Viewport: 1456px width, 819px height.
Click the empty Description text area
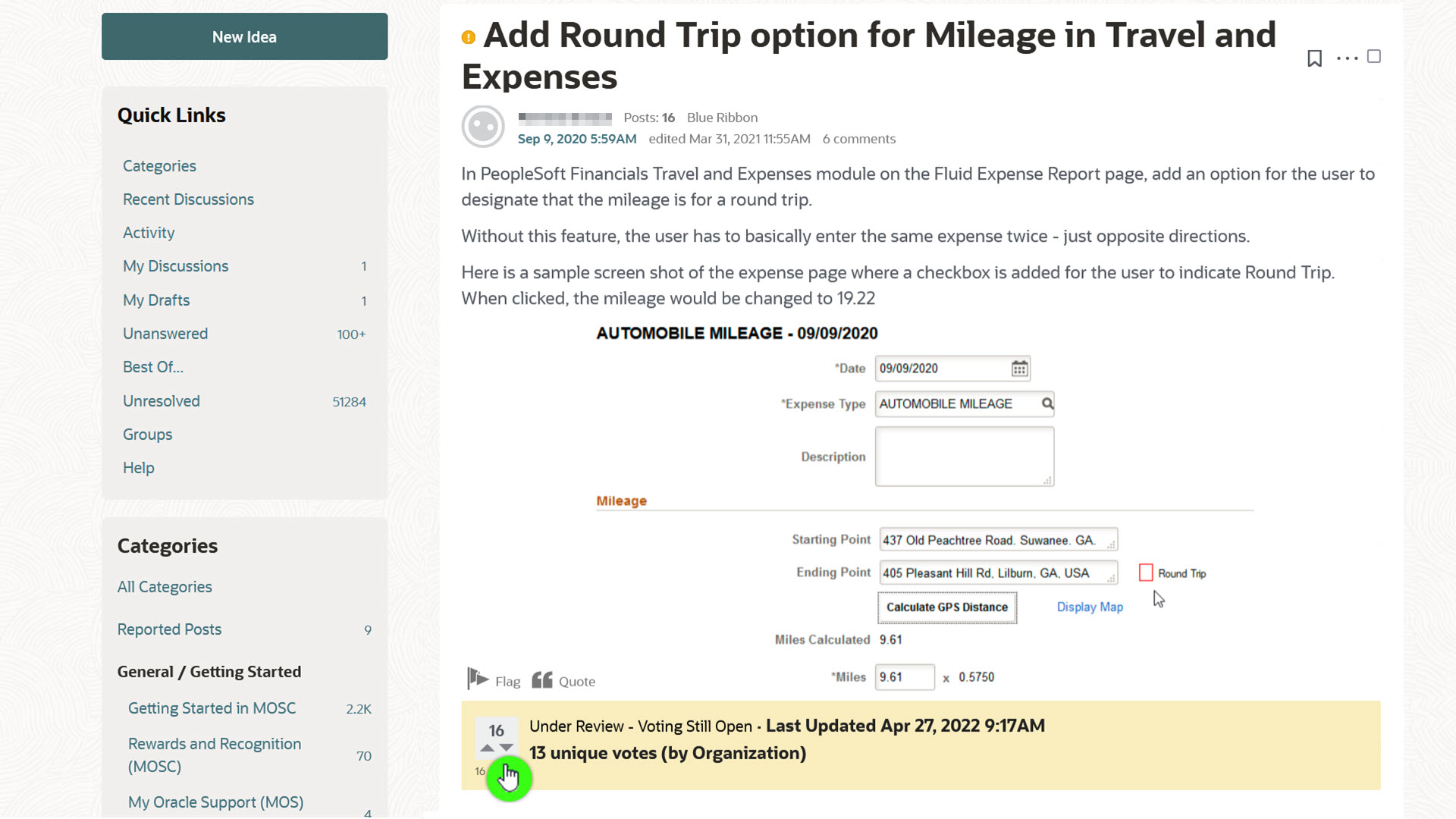(964, 456)
